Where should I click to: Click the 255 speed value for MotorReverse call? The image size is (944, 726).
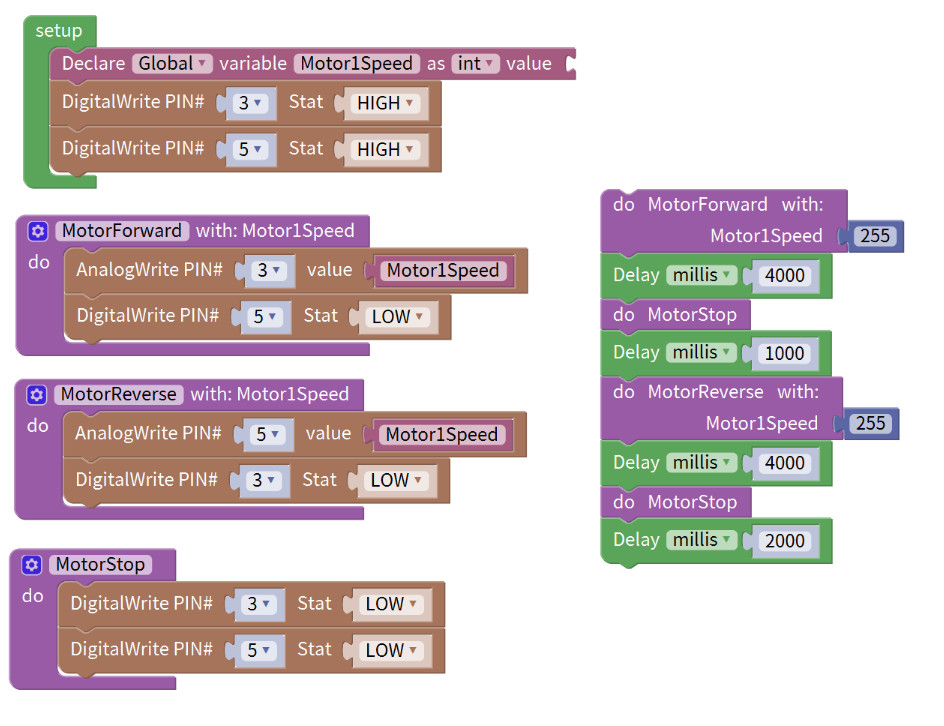(x=871, y=423)
